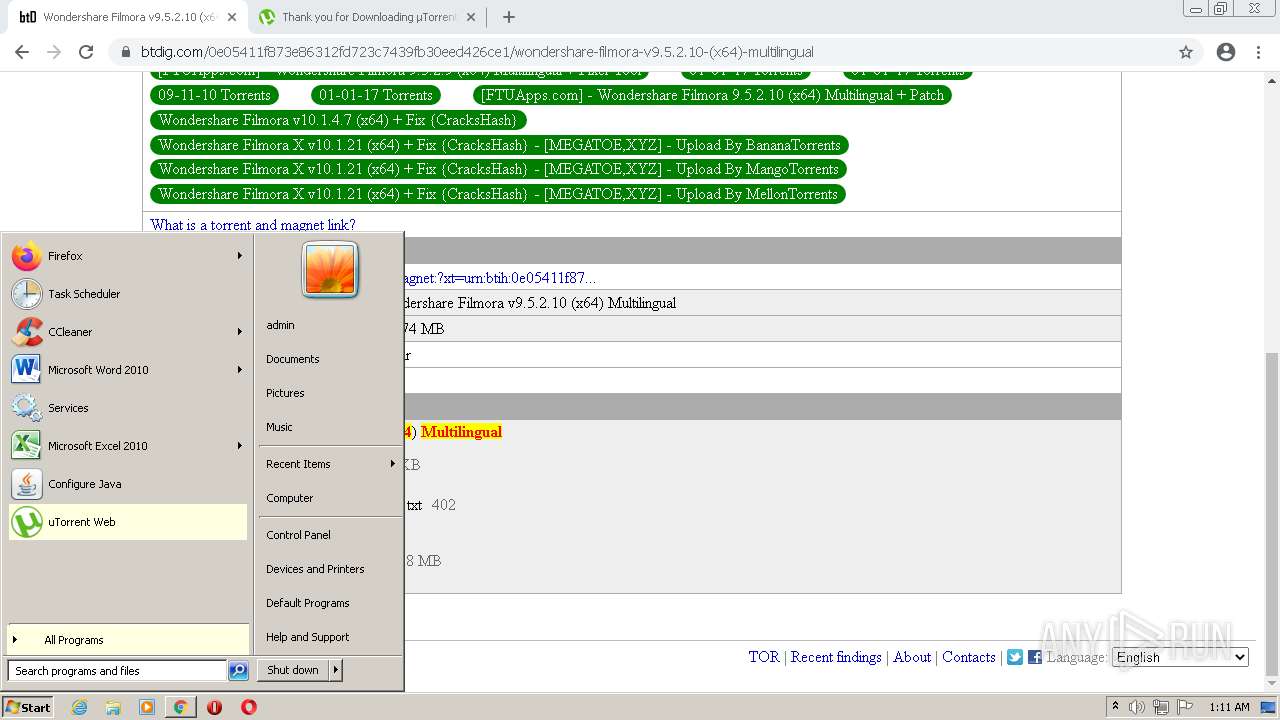
Task: Open the Language dropdown
Action: tap(1181, 657)
